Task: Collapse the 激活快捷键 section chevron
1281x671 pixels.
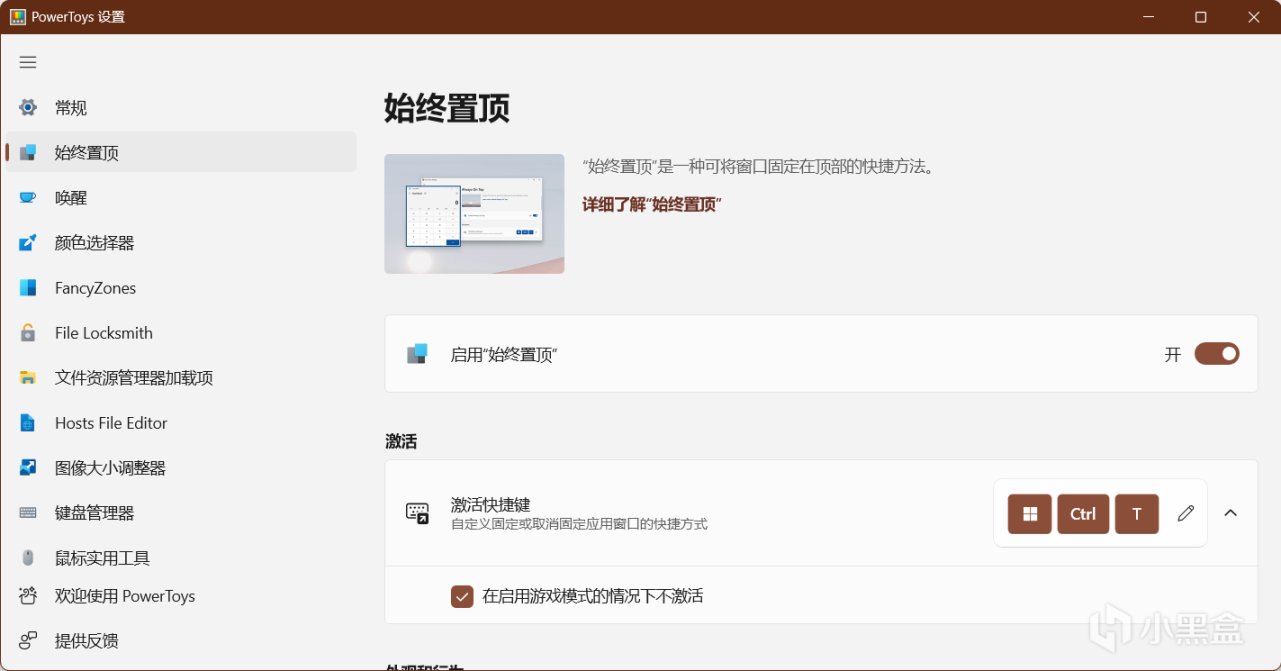Action: click(1231, 513)
